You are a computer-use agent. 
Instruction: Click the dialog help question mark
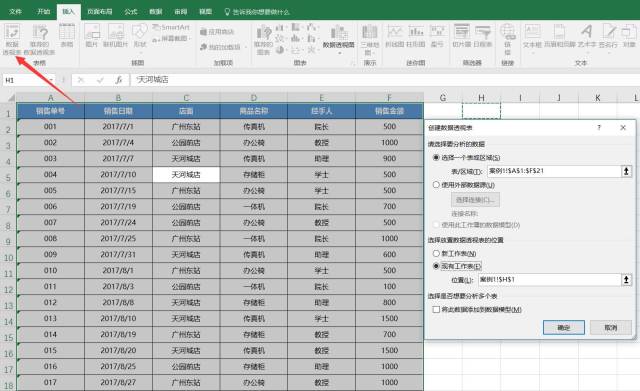click(x=599, y=127)
